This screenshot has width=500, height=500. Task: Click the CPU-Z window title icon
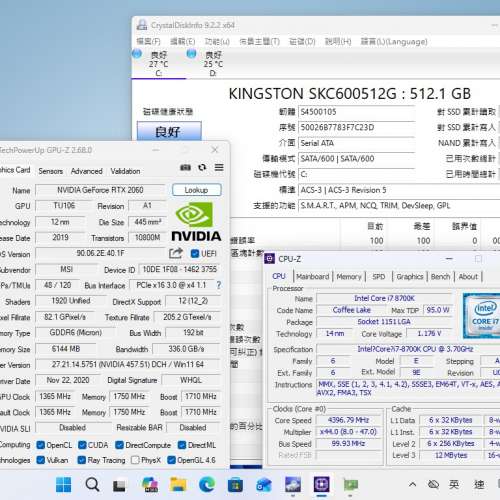tap(269, 259)
